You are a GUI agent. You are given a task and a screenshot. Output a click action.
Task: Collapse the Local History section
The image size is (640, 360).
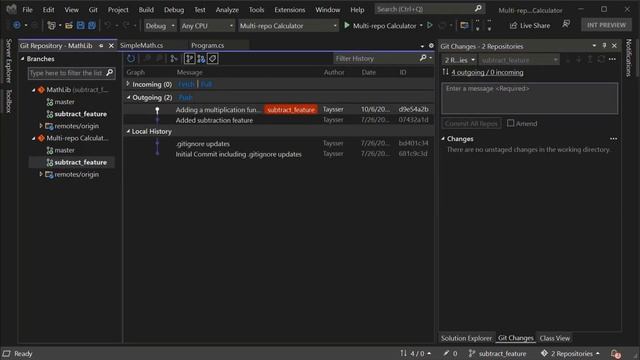tap(128, 131)
